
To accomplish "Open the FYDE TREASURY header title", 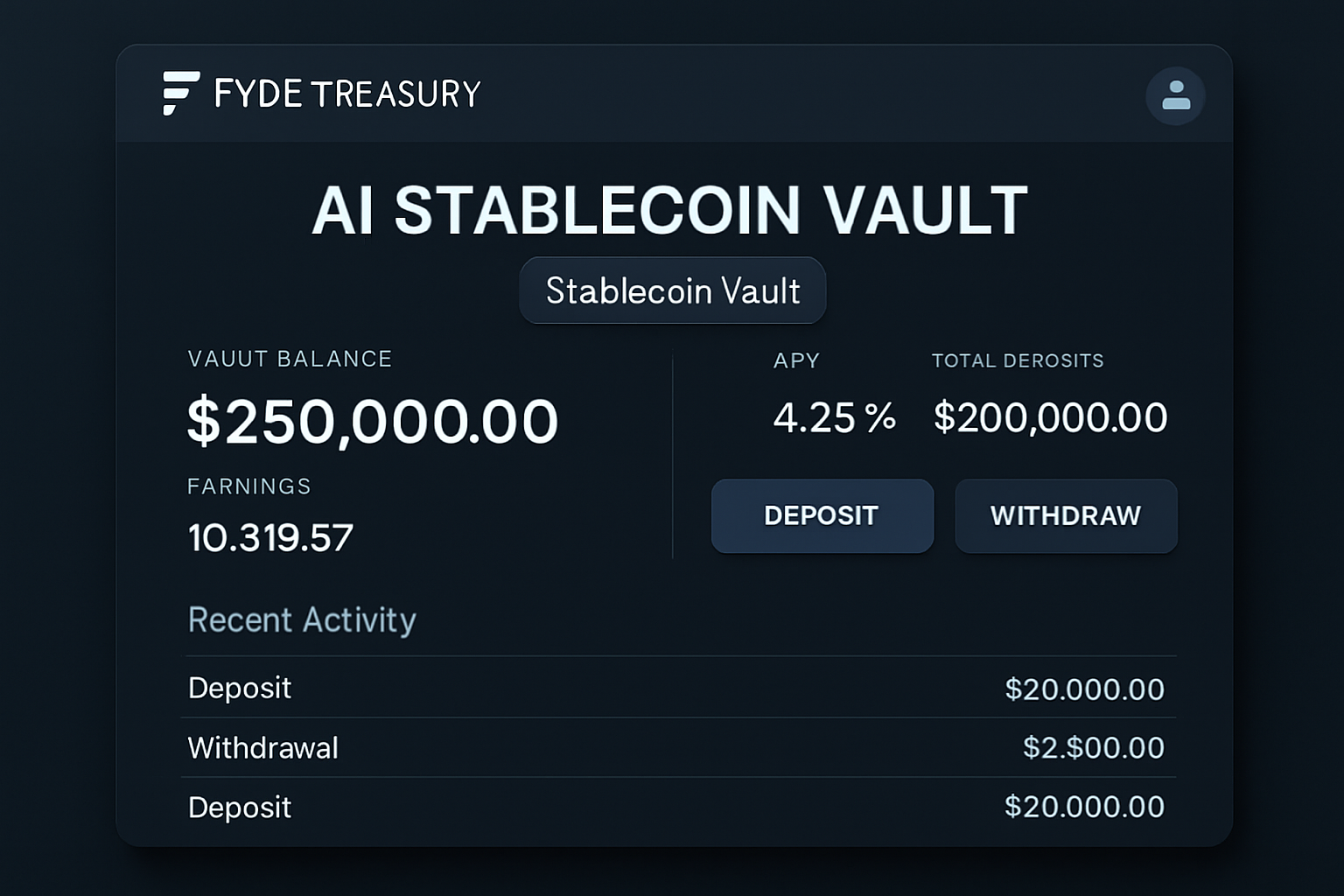I will 346,93.
